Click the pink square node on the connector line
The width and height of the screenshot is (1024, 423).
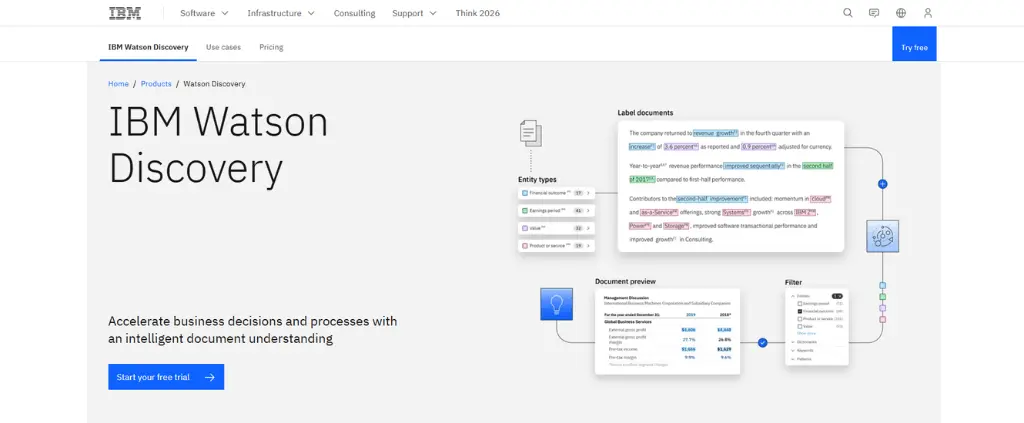883,319
